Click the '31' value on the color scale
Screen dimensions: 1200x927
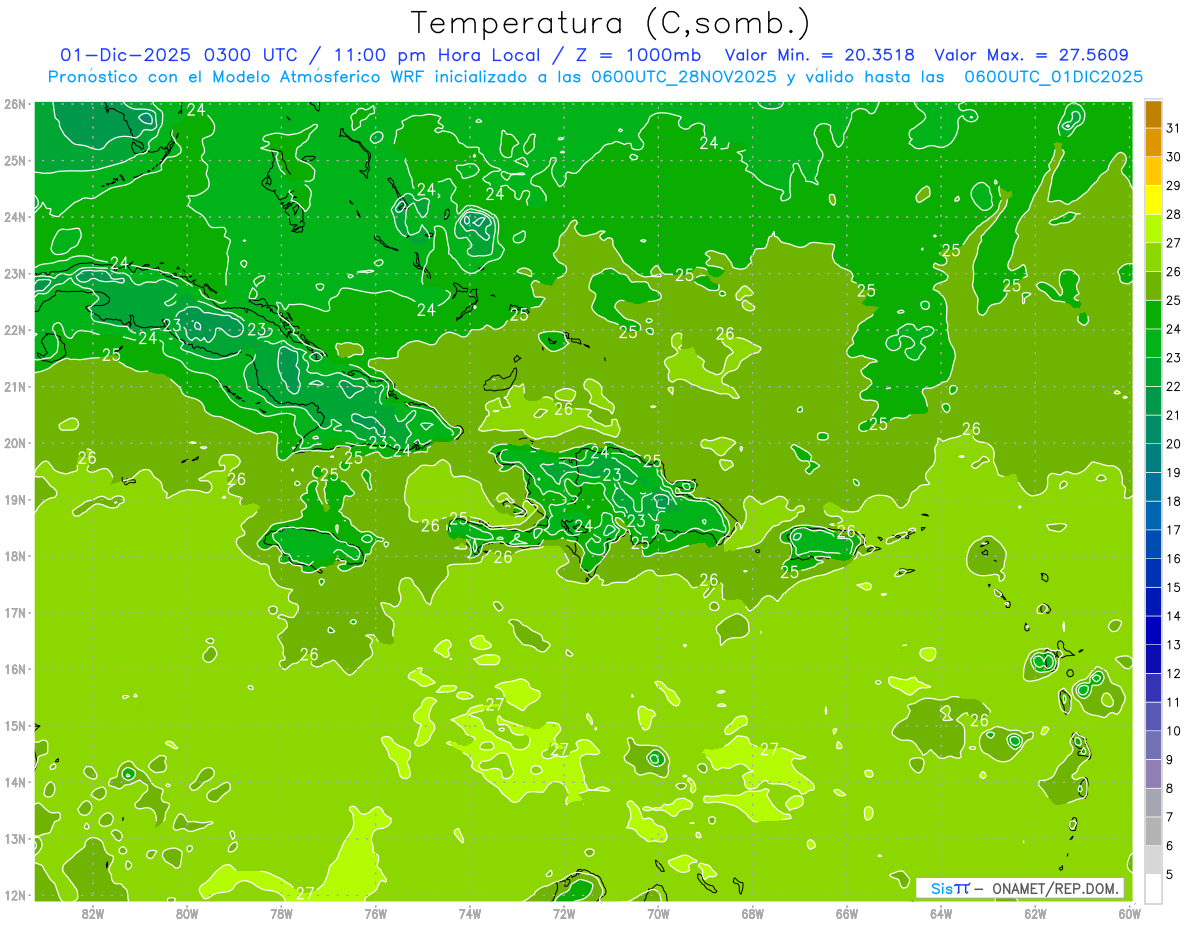(1173, 128)
